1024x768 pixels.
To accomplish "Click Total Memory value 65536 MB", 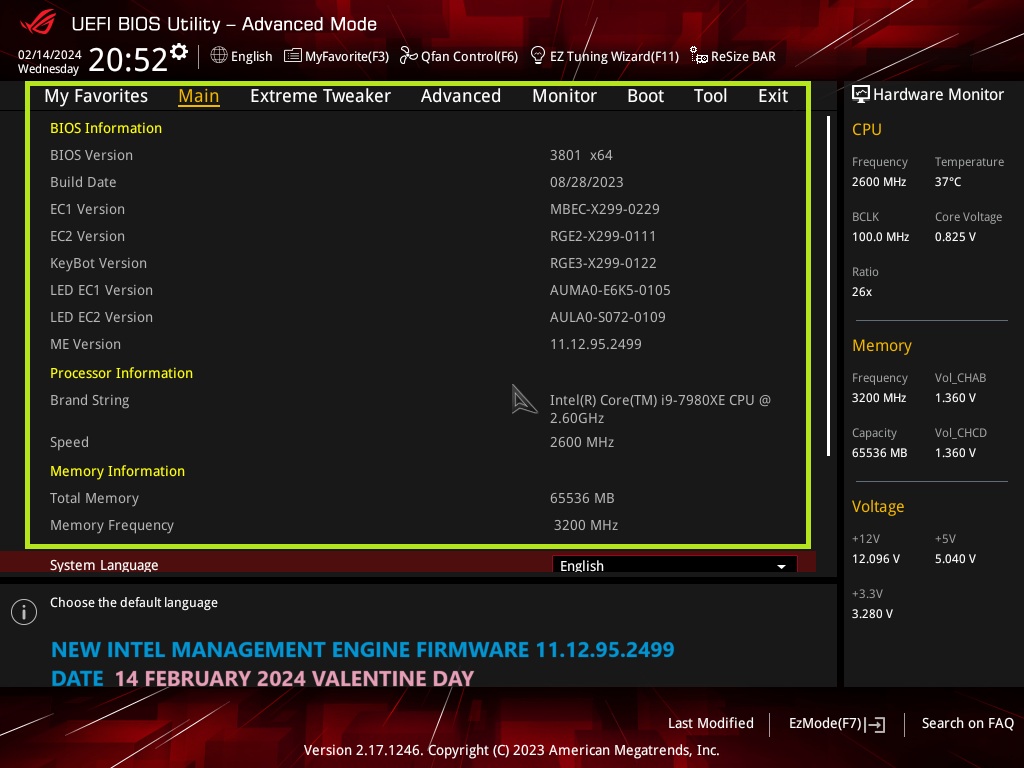I will click(x=582, y=498).
